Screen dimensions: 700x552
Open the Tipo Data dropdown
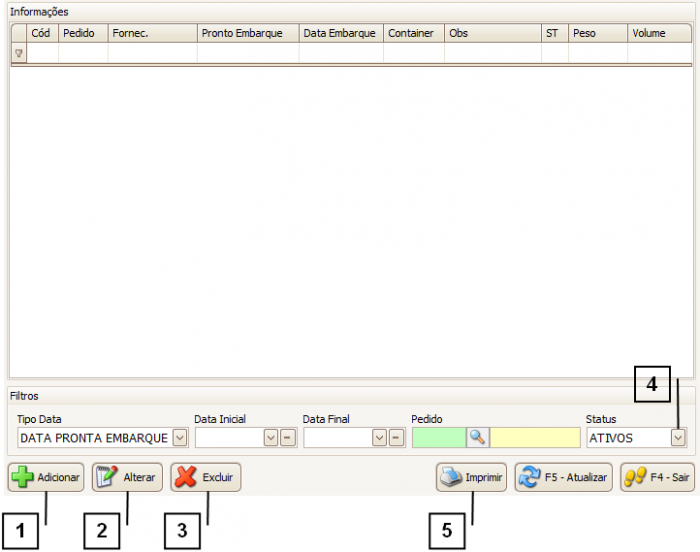point(179,437)
